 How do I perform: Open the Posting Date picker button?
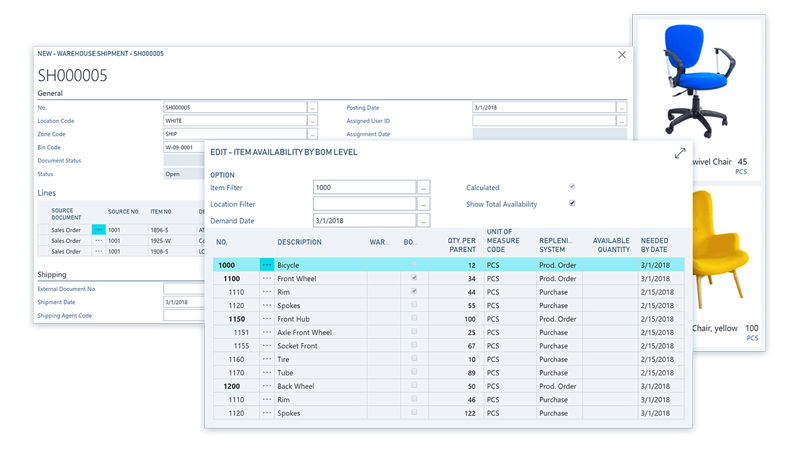coord(621,107)
